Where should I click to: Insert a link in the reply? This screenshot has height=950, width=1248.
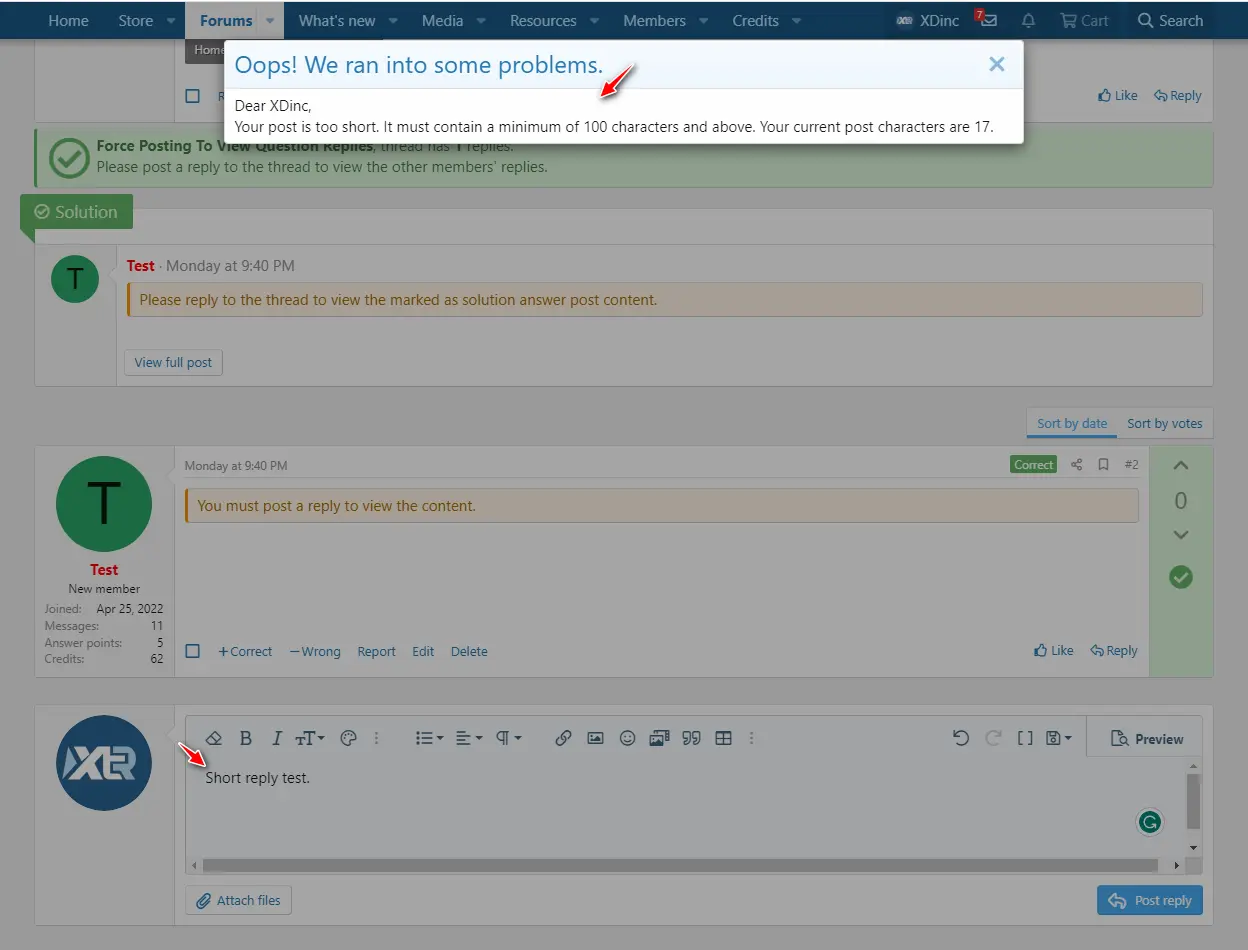point(563,738)
